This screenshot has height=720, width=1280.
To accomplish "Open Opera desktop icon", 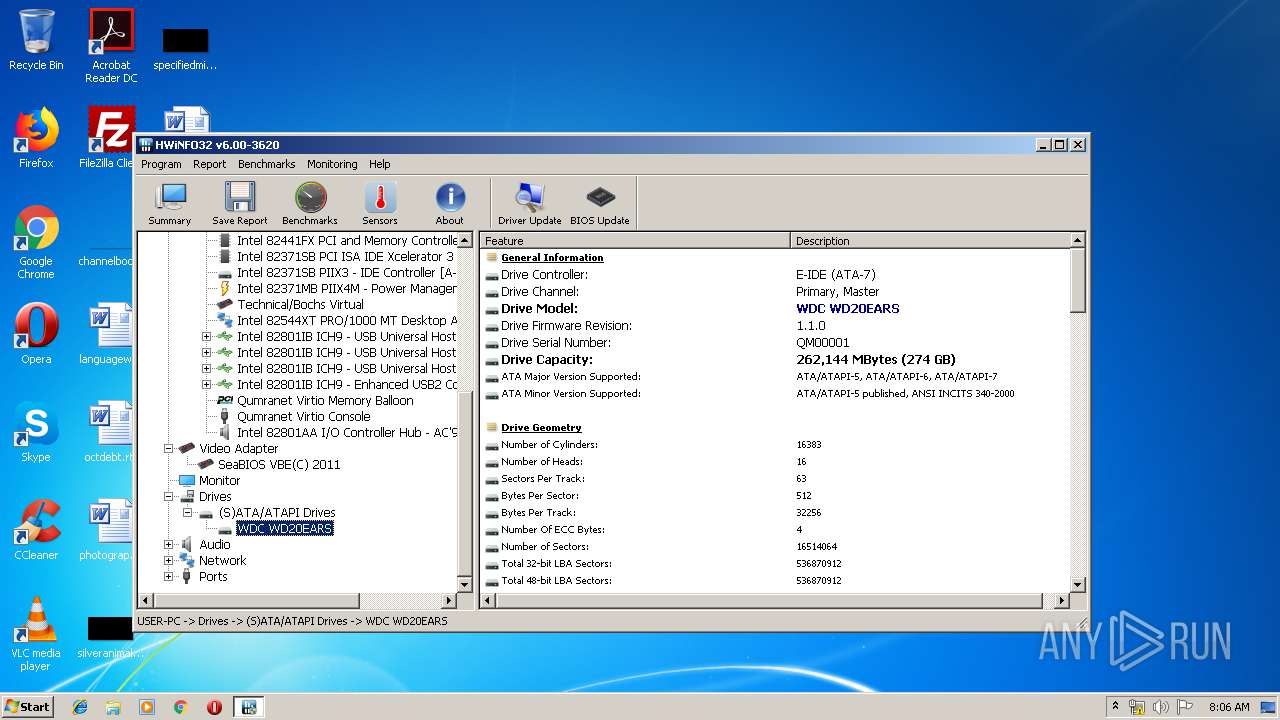I will point(36,335).
